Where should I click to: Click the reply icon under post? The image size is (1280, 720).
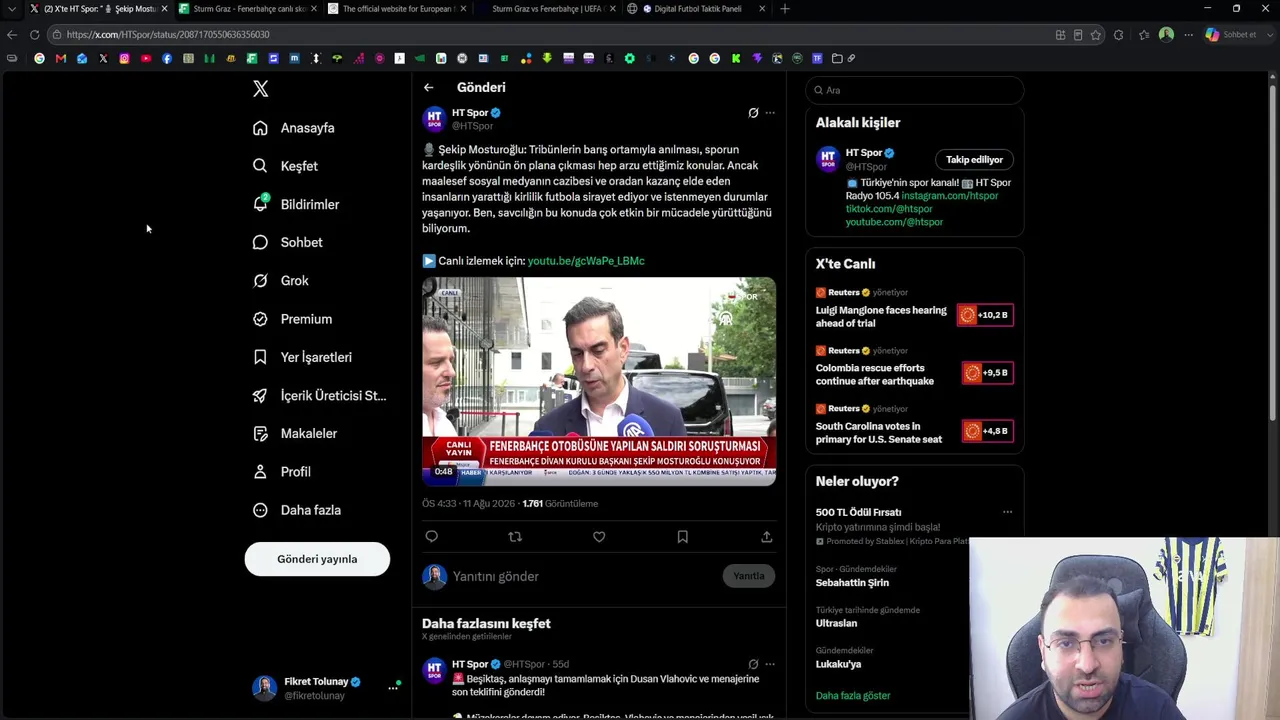432,537
